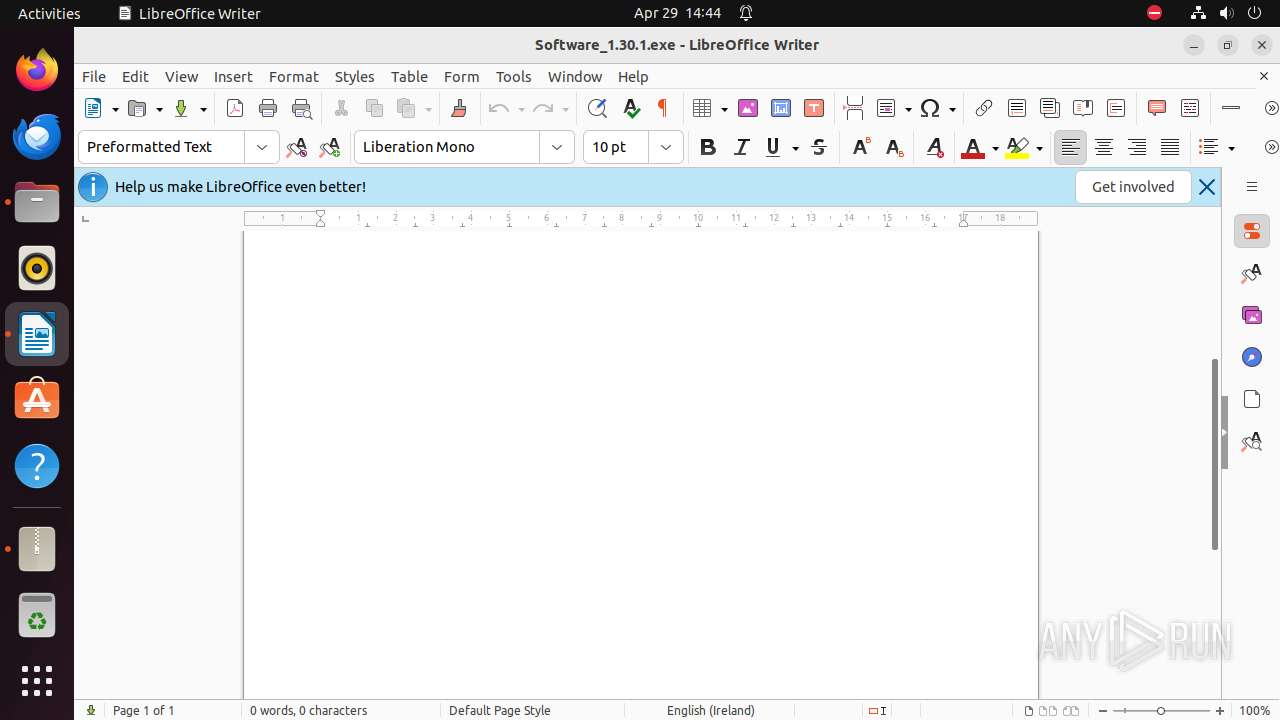This screenshot has width=1280, height=720.
Task: Open the Help menu
Action: coord(633,76)
